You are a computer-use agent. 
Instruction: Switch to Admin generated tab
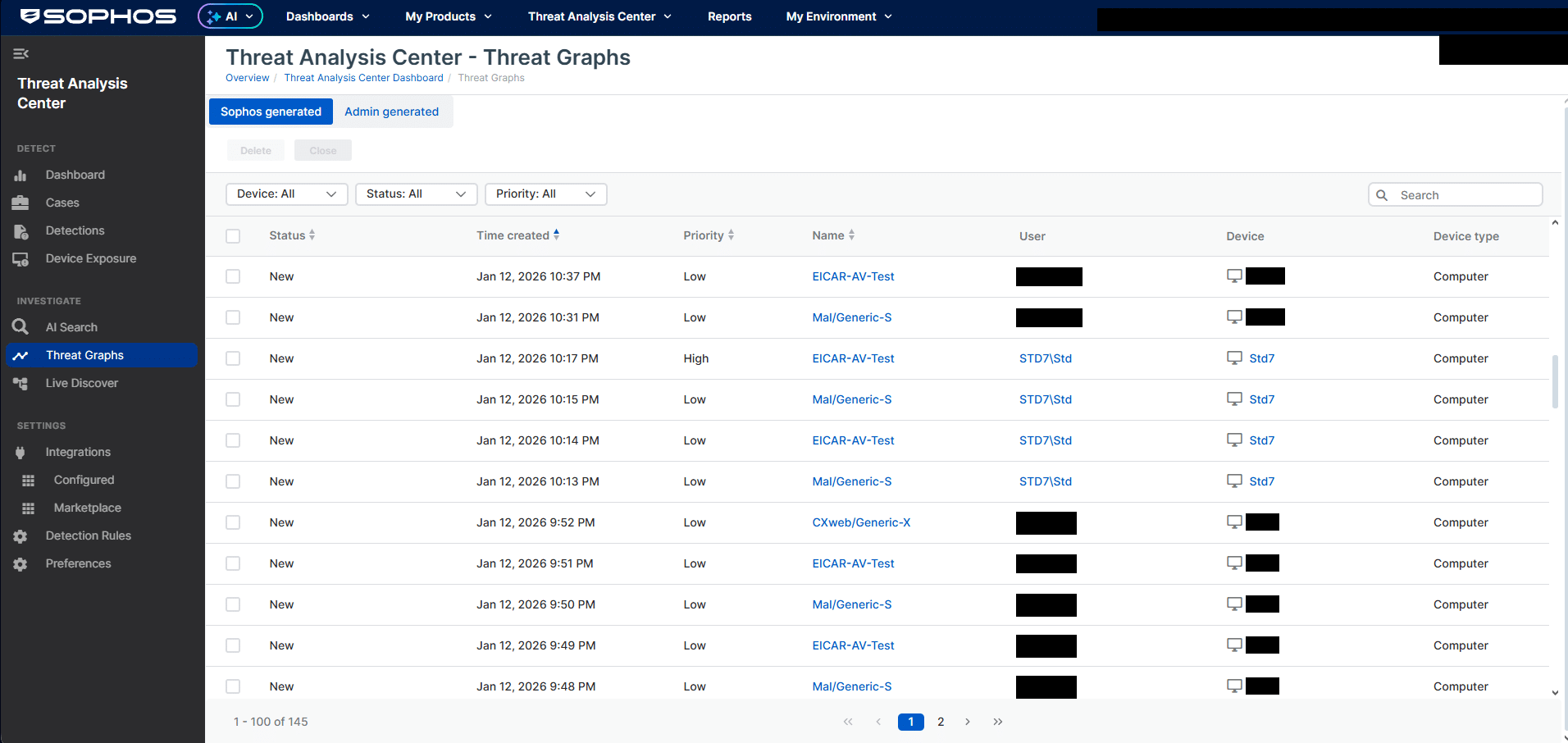click(391, 112)
